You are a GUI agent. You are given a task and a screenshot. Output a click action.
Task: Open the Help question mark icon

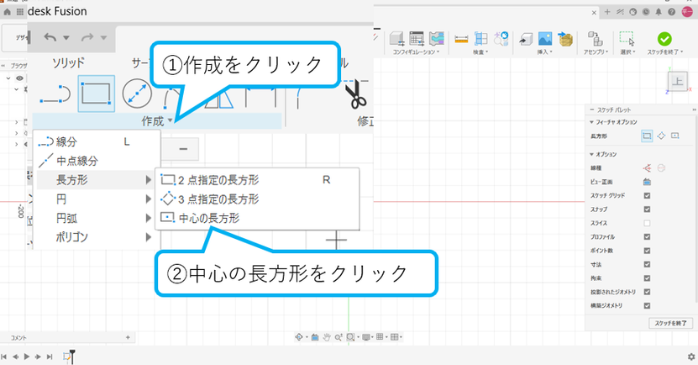coord(671,12)
